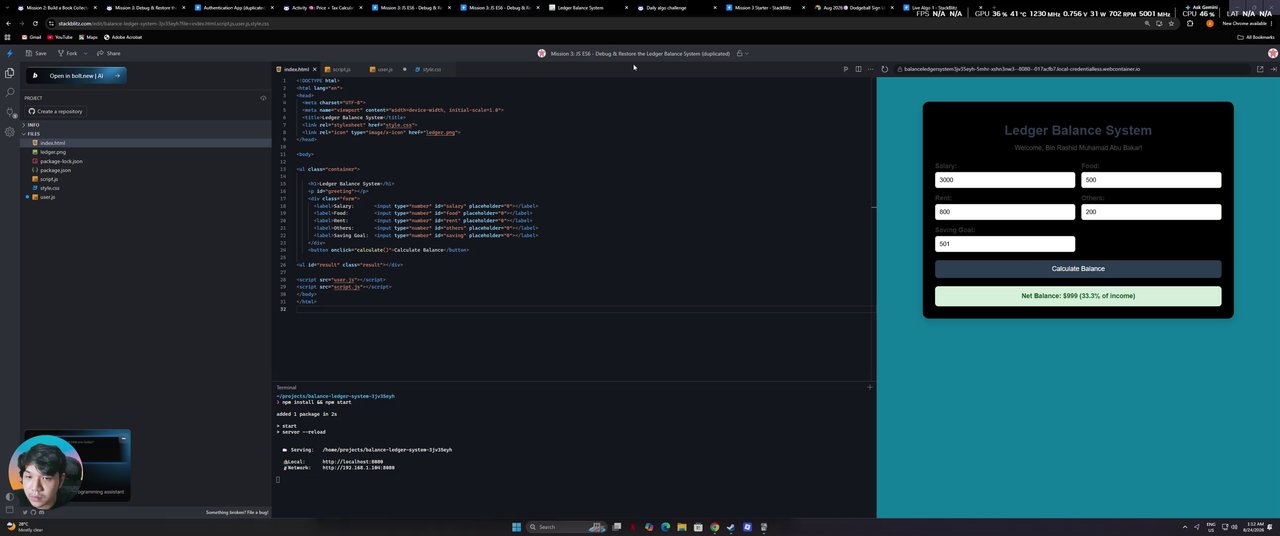Open the Fork dropdown arrow
Screen dimensions: 1280x536
point(88,53)
